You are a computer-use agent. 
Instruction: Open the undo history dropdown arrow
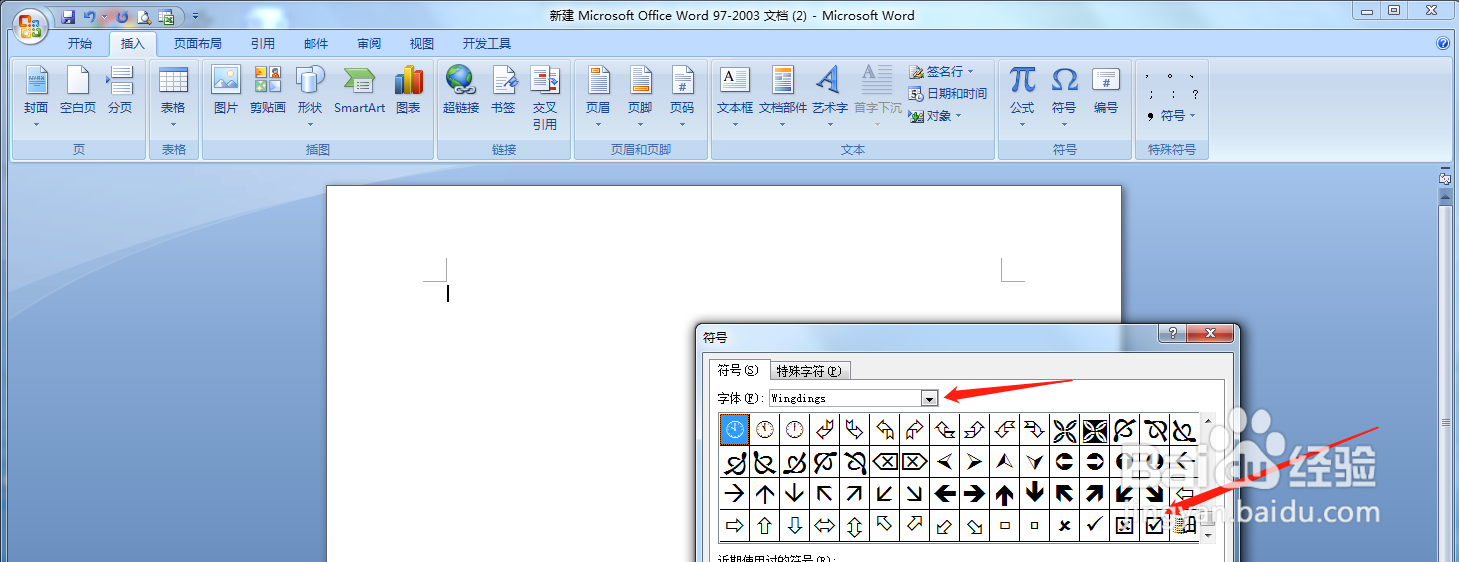(x=104, y=17)
